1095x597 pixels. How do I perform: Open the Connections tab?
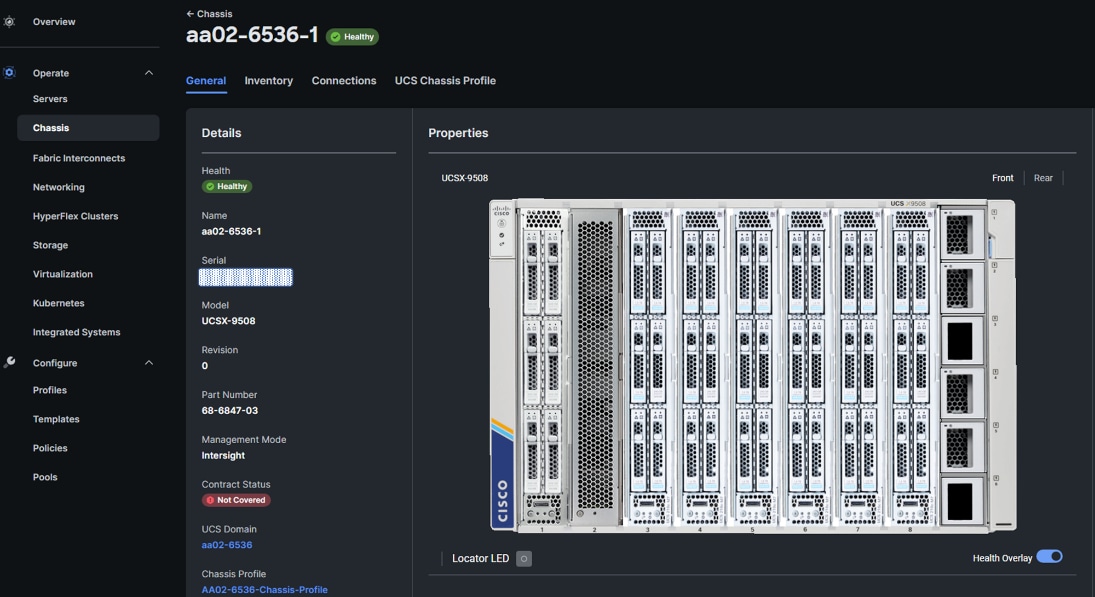[x=344, y=81]
